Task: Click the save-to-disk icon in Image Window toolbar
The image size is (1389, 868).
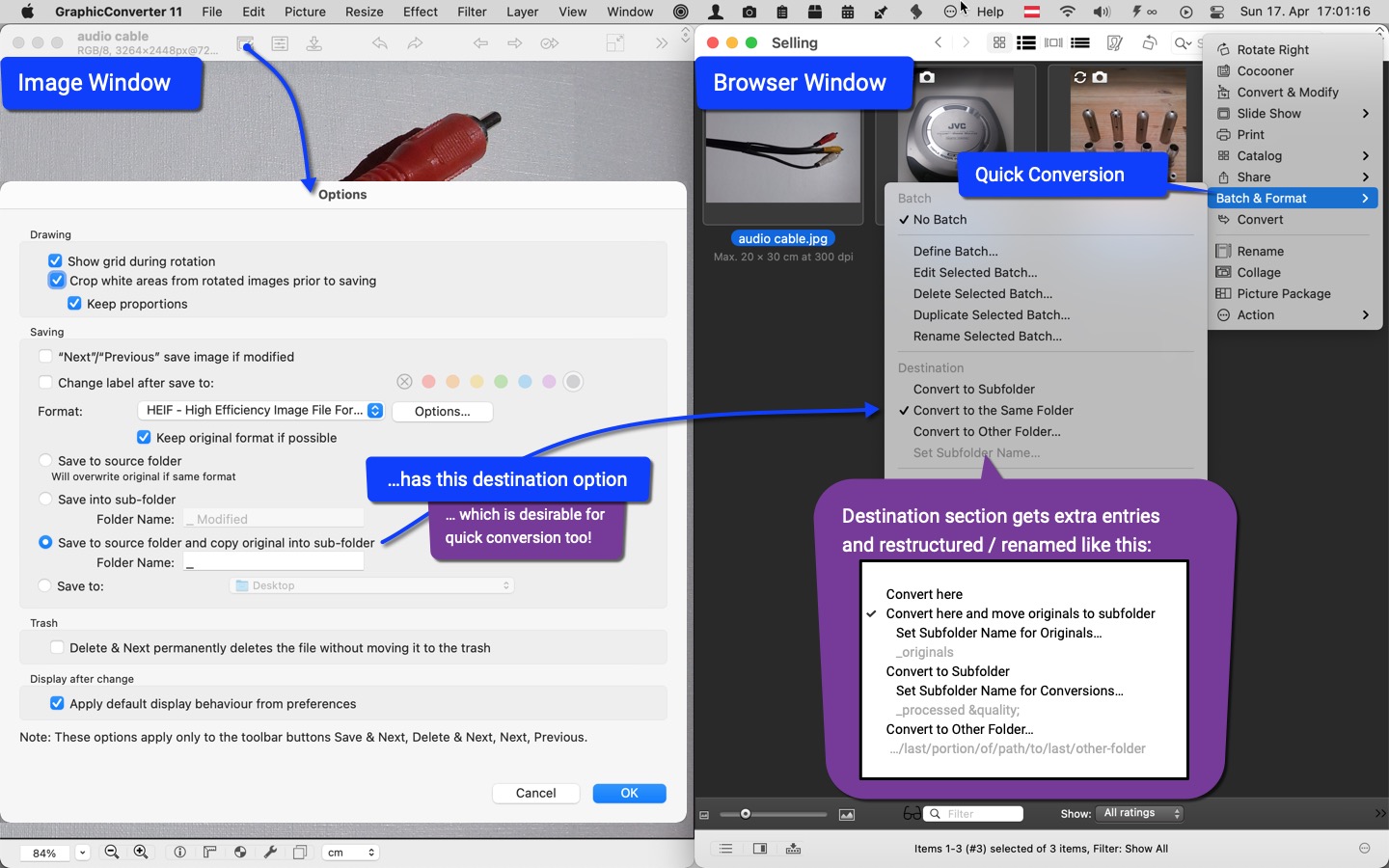Action: pos(313,43)
